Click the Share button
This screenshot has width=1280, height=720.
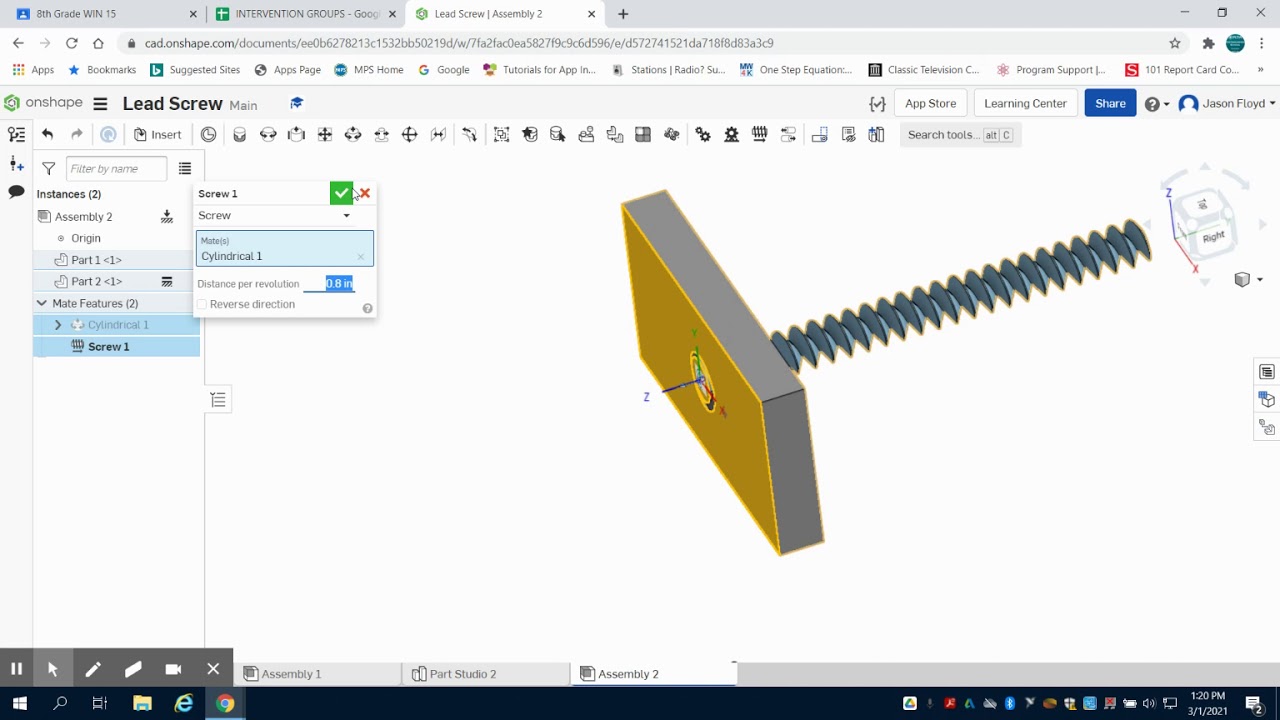(1110, 103)
